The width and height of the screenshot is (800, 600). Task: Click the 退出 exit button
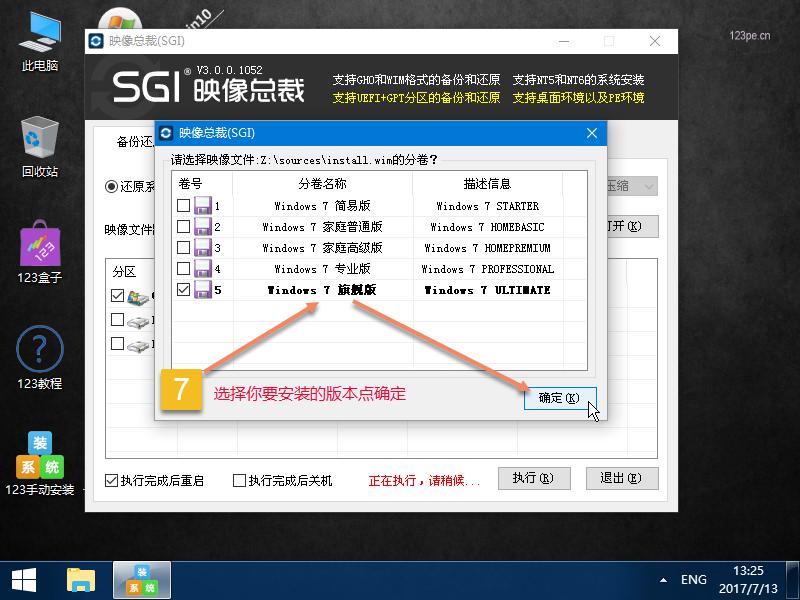coord(622,478)
